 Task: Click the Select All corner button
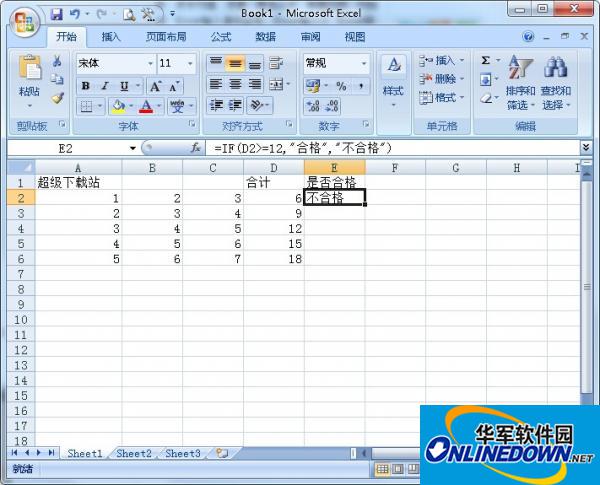coord(21,168)
